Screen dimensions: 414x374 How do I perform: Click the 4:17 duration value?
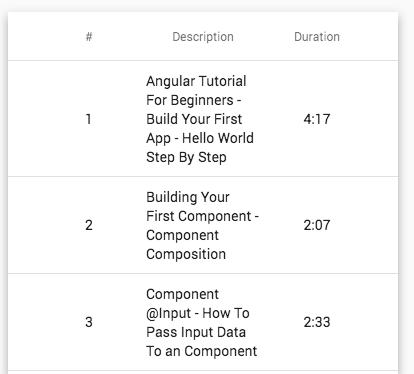317,119
